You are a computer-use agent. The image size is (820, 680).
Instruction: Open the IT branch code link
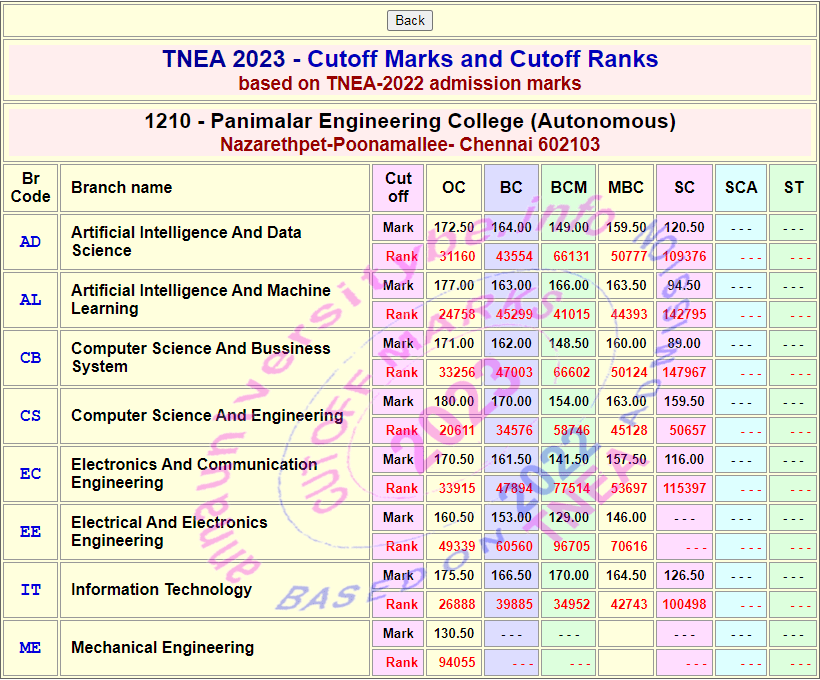tap(30, 590)
